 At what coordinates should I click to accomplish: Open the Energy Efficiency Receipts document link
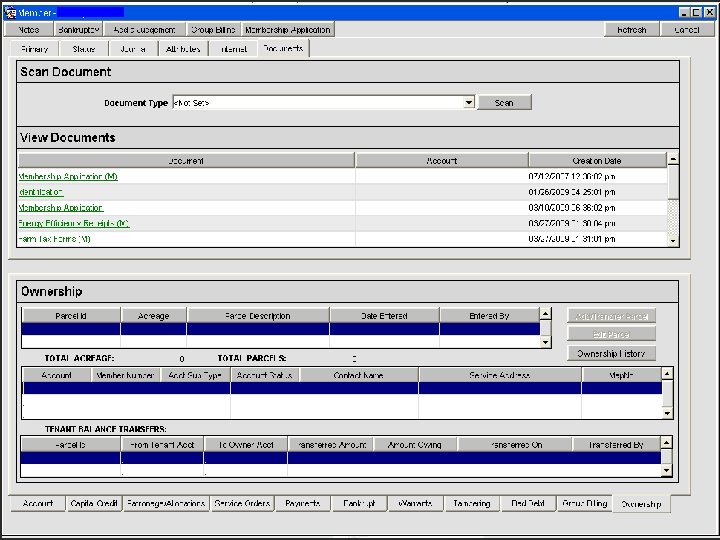pos(73,223)
